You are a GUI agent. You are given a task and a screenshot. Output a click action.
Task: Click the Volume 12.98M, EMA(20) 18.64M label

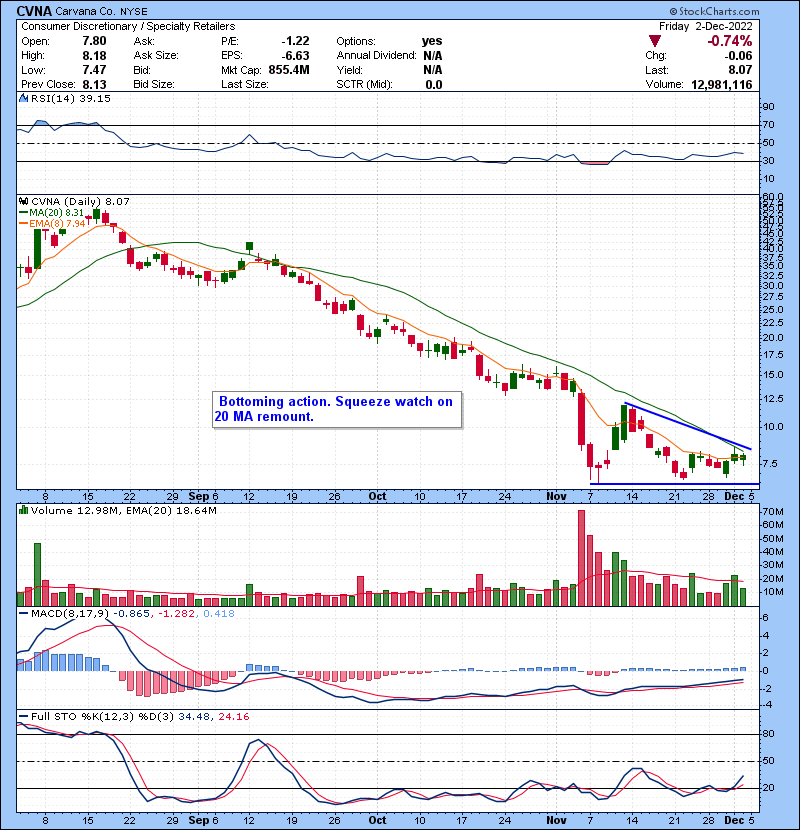(x=123, y=511)
